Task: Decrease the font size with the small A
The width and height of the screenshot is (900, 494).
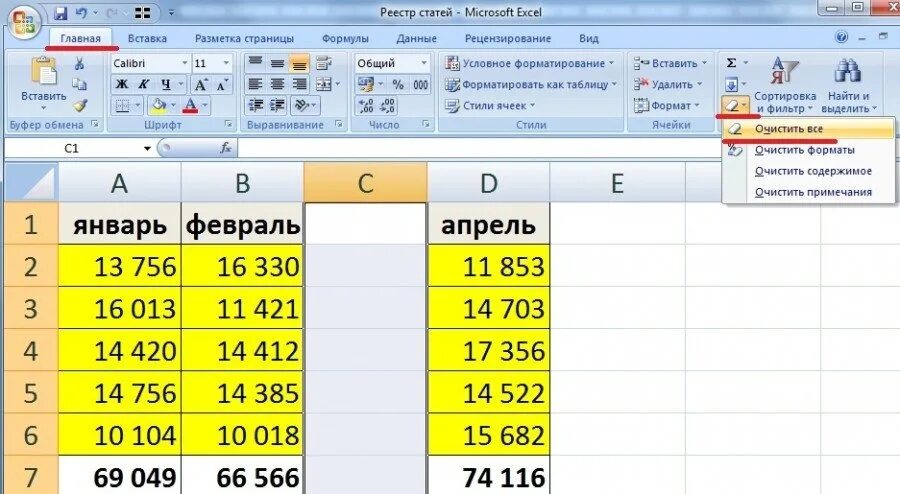Action: [x=222, y=85]
